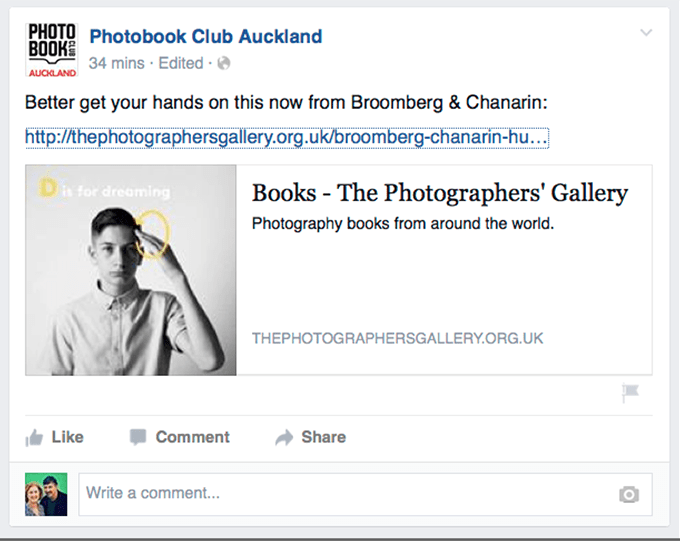Click the THEPHOTOGRAPHERSGALLERY.ORG.UK domain label
680x541 pixels.
tap(398, 338)
